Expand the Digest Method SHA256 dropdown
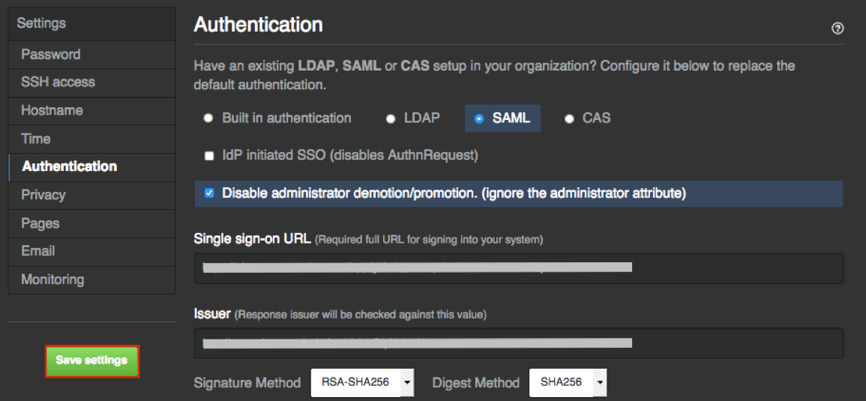Viewport: 866px width, 401px height. click(567, 382)
